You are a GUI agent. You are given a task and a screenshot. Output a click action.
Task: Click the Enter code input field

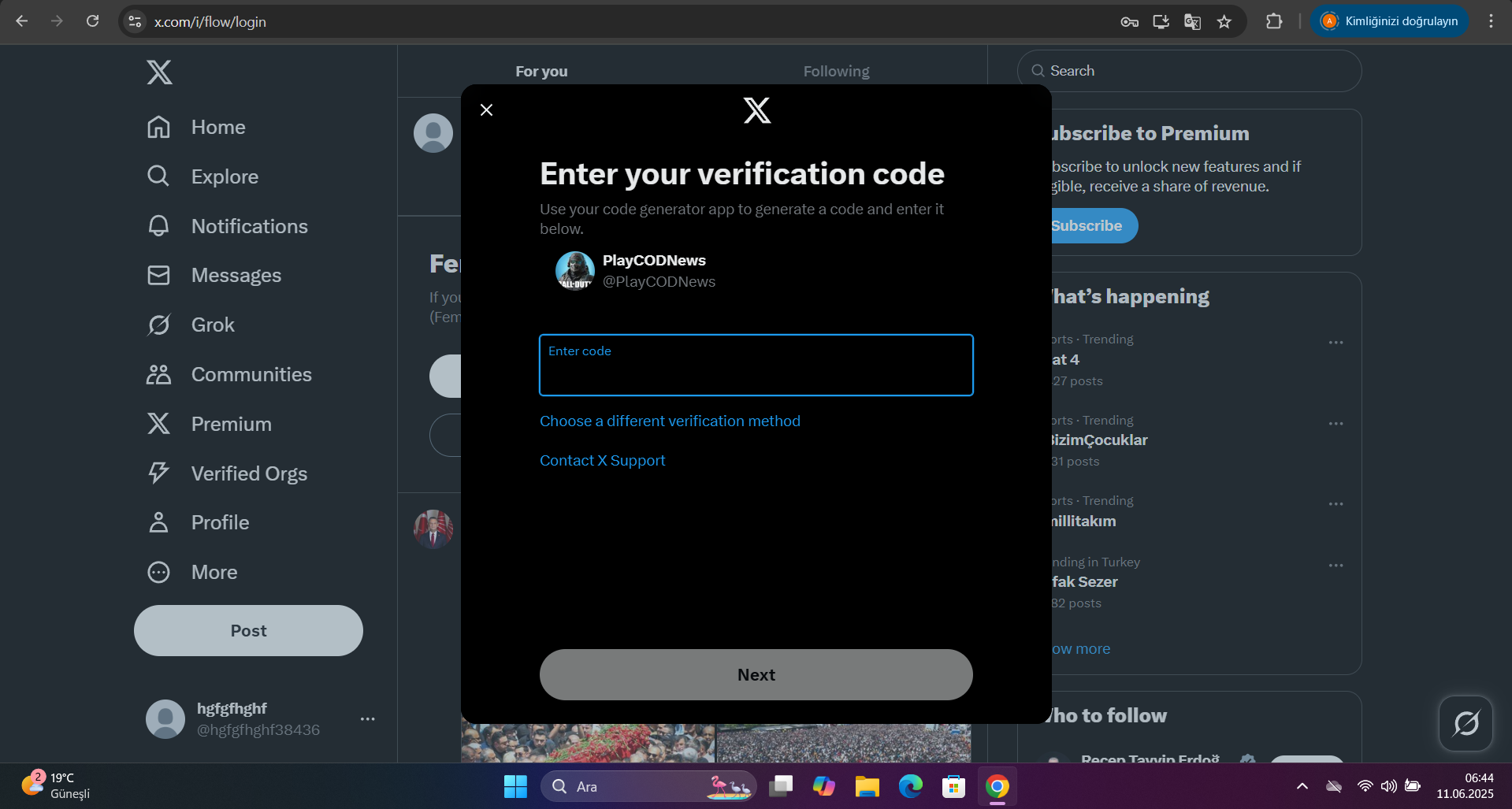(756, 366)
